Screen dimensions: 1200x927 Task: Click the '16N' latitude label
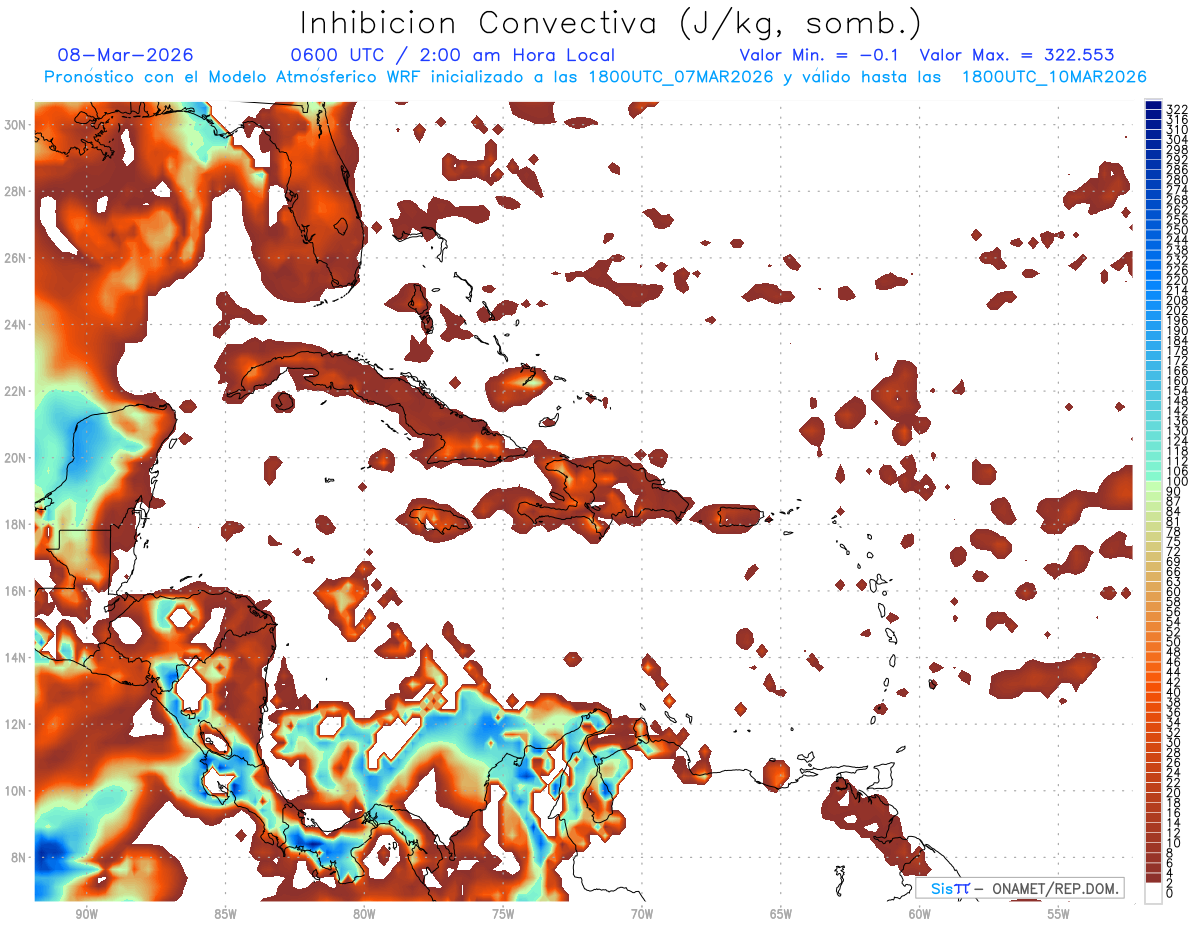(x=16, y=590)
